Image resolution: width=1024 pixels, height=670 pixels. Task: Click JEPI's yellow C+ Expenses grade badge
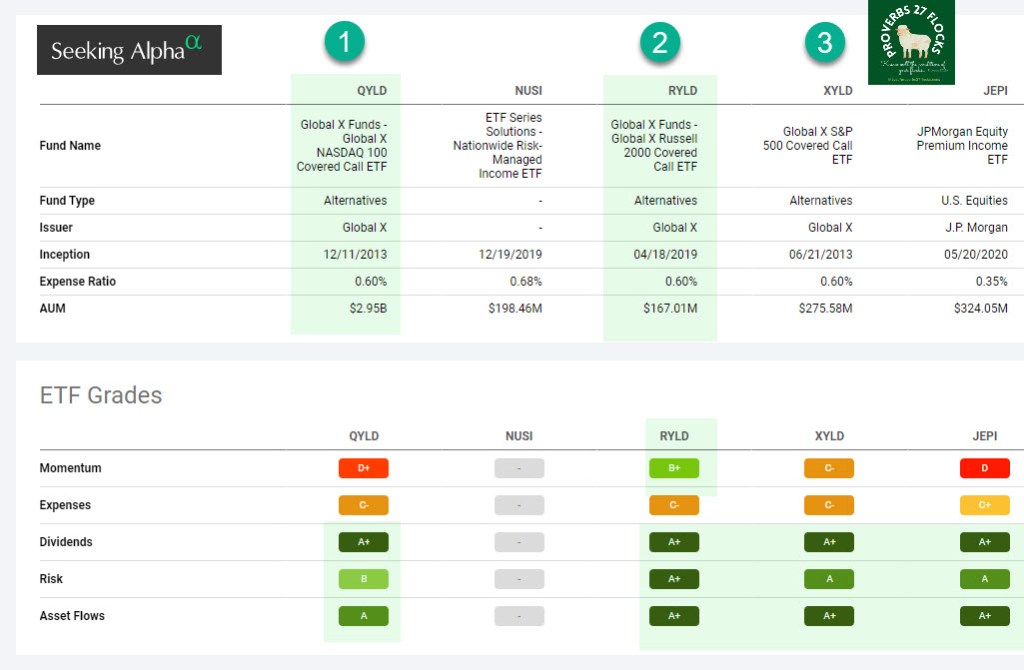[x=985, y=505]
